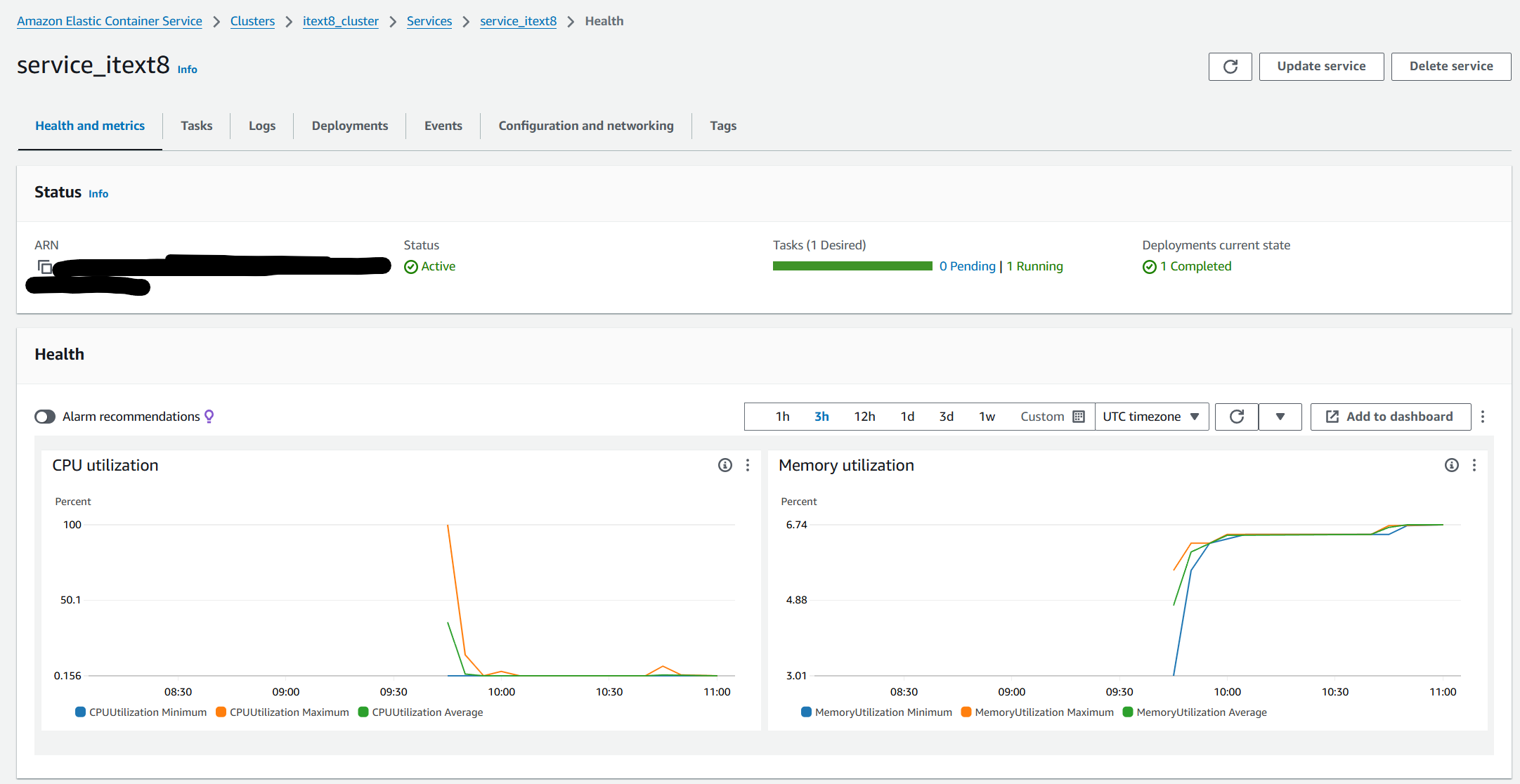
Task: Open the UTC timezone dropdown
Action: click(1151, 417)
